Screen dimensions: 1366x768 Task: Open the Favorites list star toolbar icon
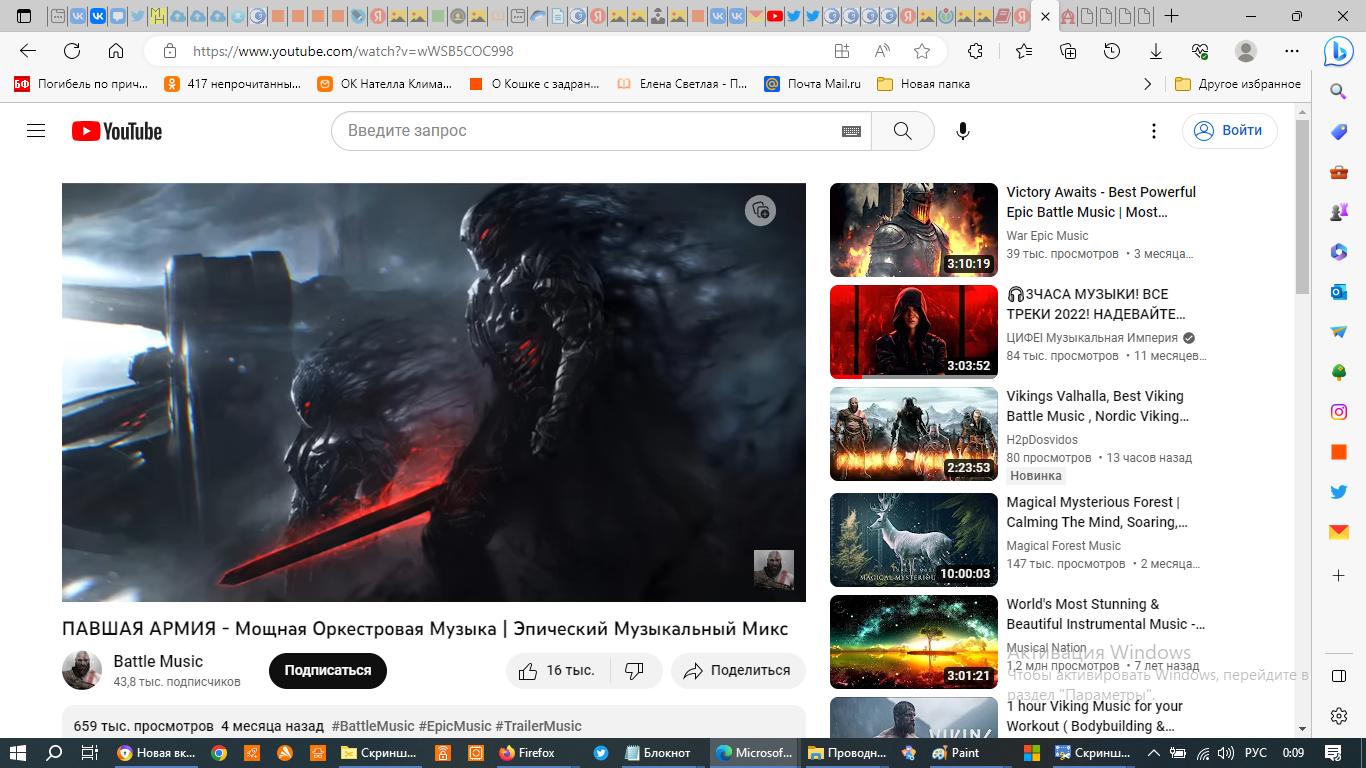coord(1024,51)
